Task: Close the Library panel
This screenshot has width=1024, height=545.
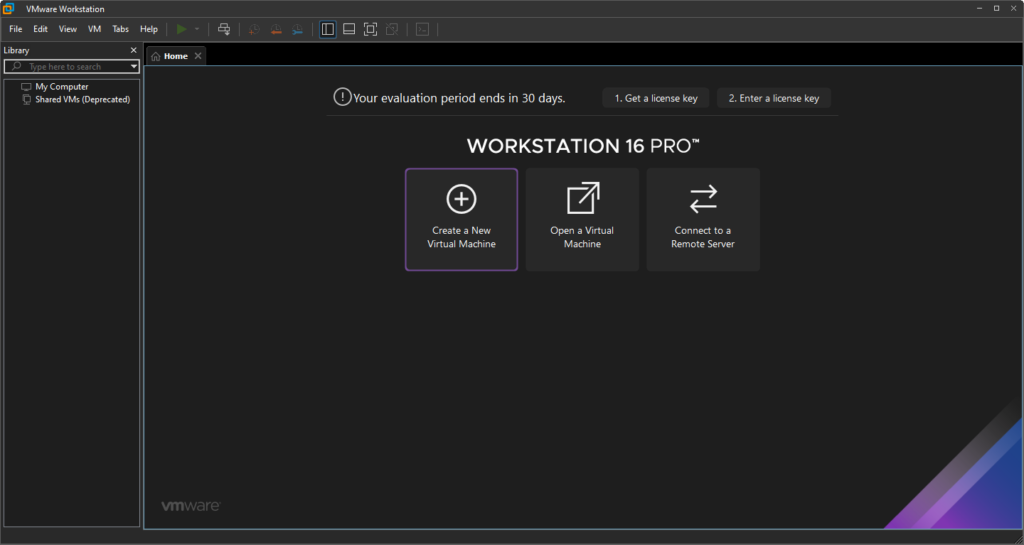Action: coord(134,50)
